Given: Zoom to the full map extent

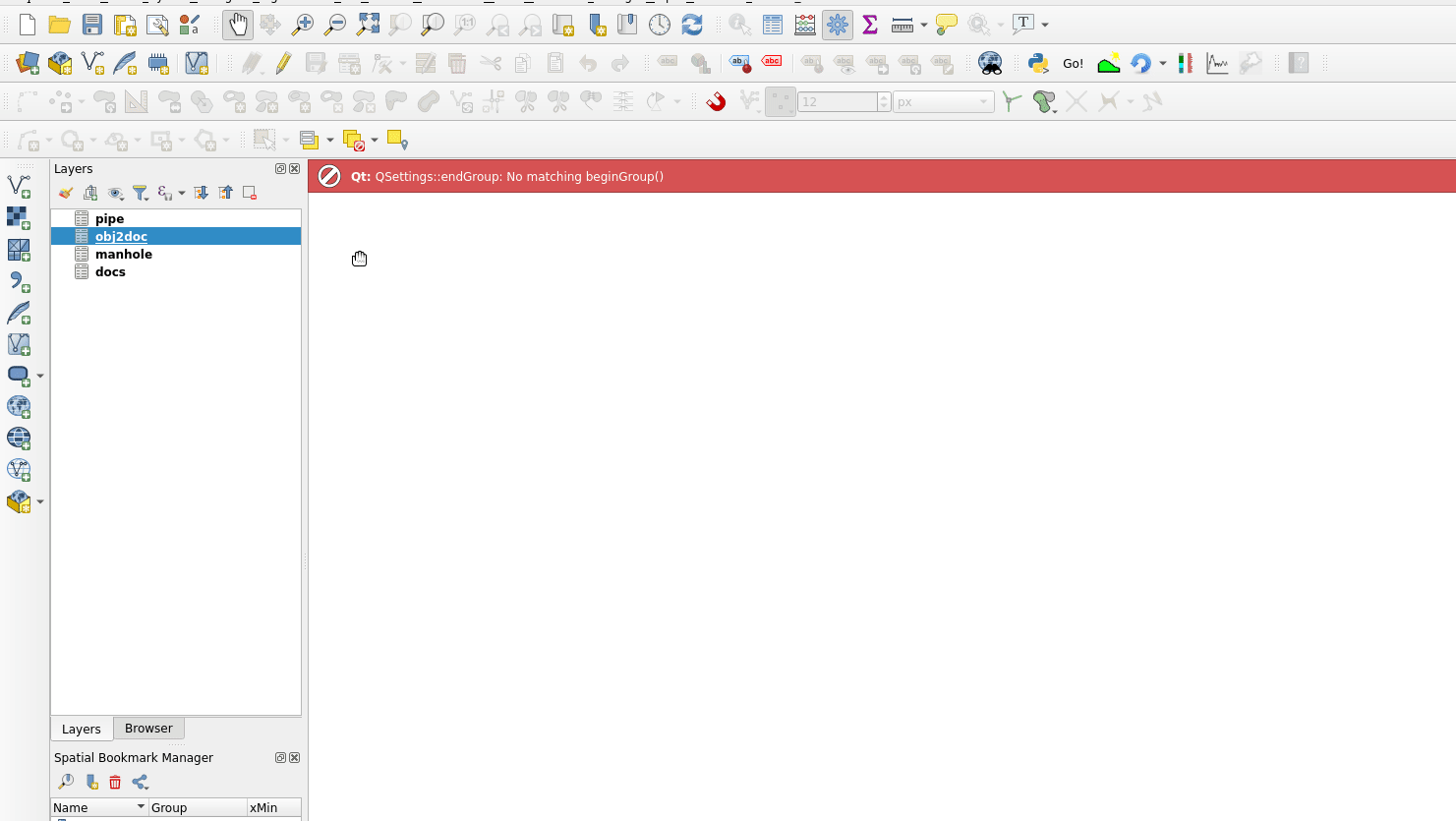Looking at the screenshot, I should (x=368, y=25).
